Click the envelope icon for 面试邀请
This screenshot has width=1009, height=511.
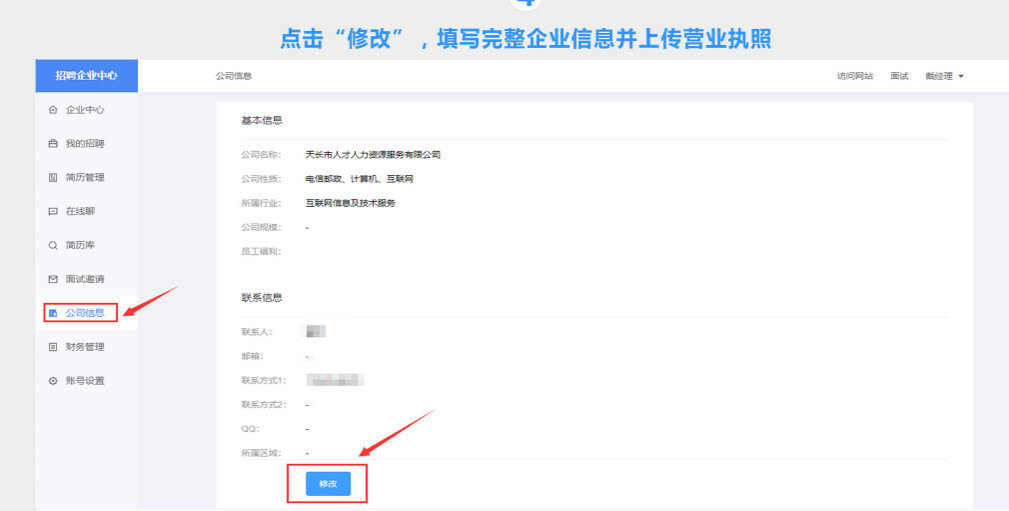click(x=53, y=279)
